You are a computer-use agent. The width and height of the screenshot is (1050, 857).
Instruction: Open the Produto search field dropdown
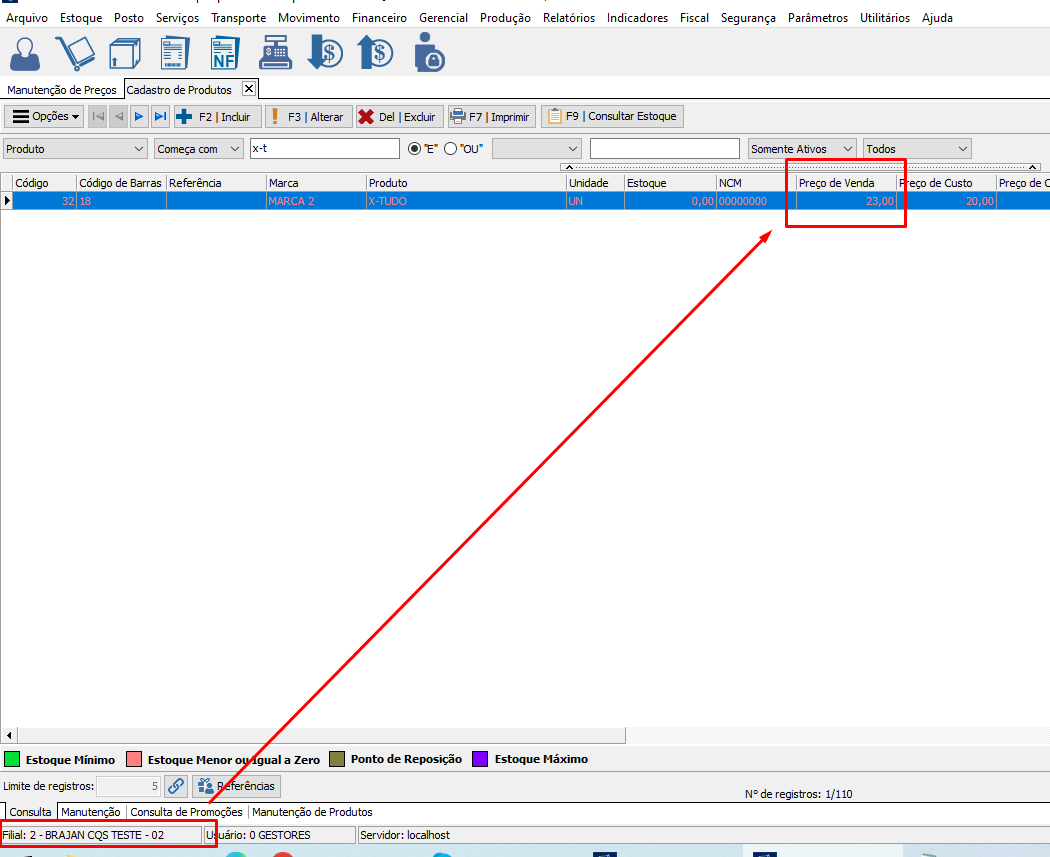[x=75, y=149]
